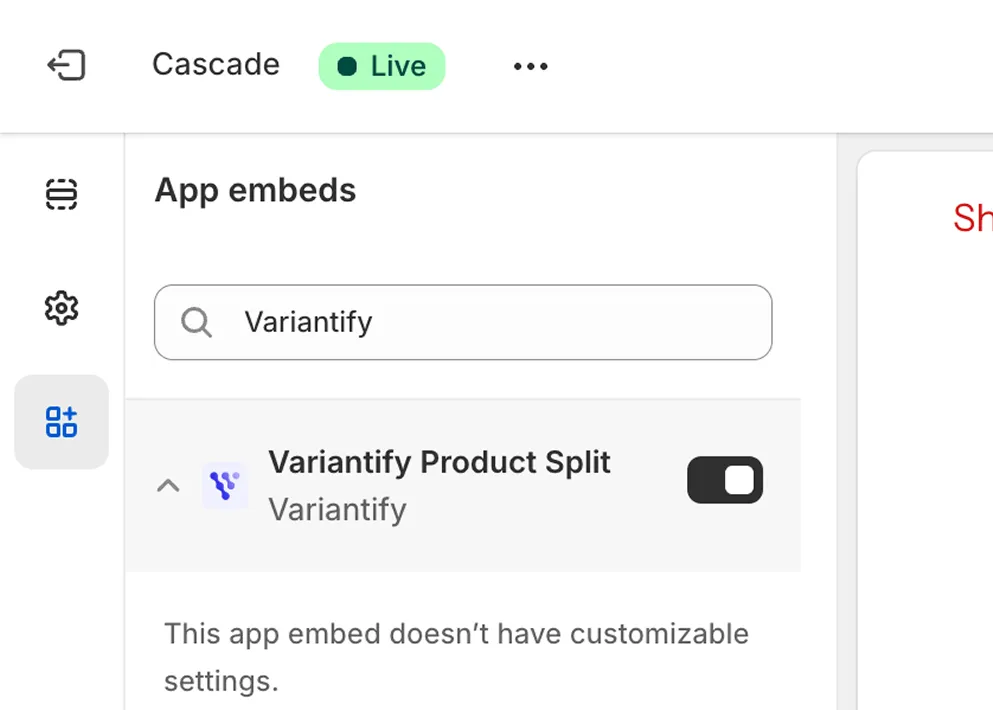Click the Variantify app logo icon
This screenshot has height=710, width=993.
tap(225, 485)
